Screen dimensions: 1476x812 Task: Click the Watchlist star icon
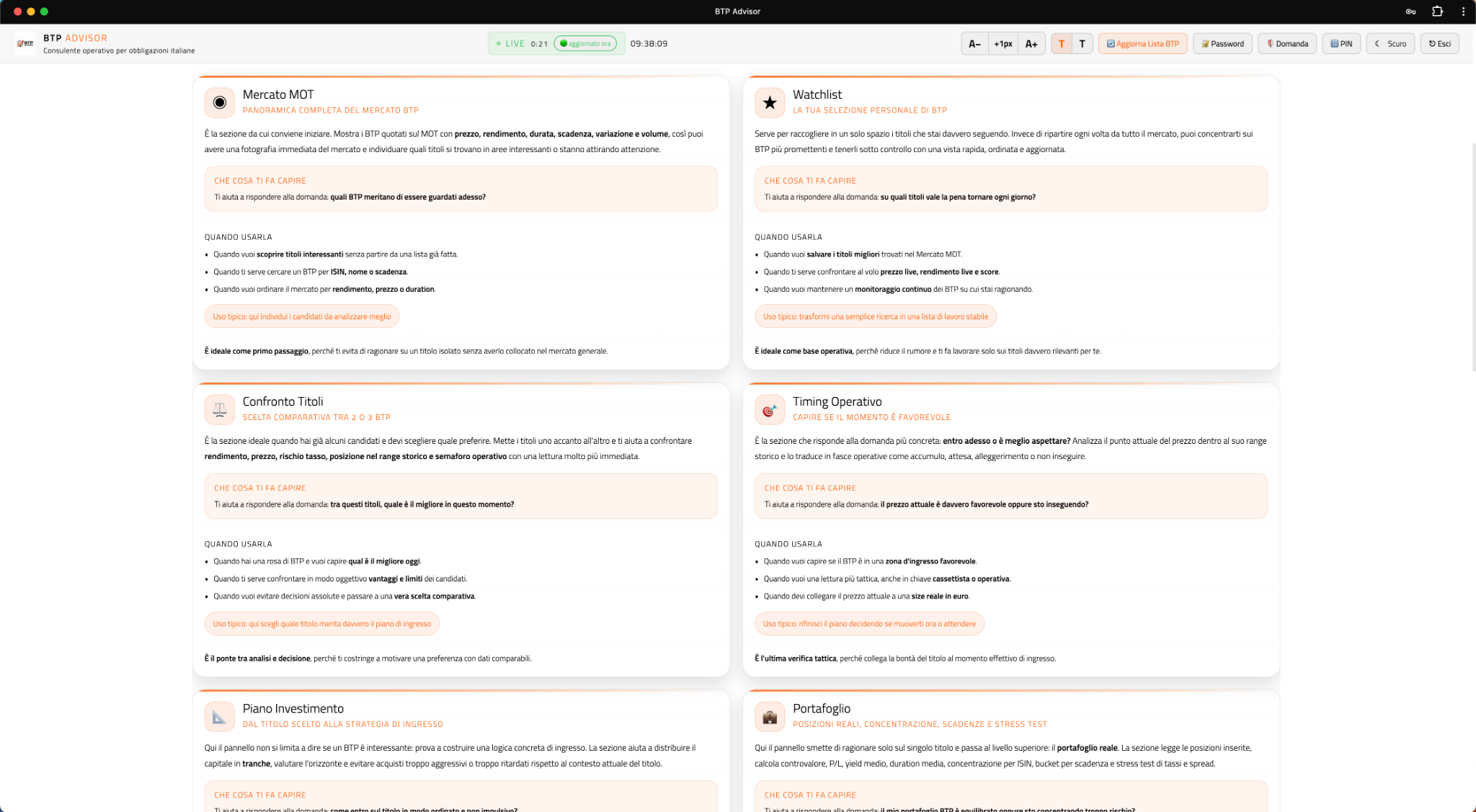[770, 102]
